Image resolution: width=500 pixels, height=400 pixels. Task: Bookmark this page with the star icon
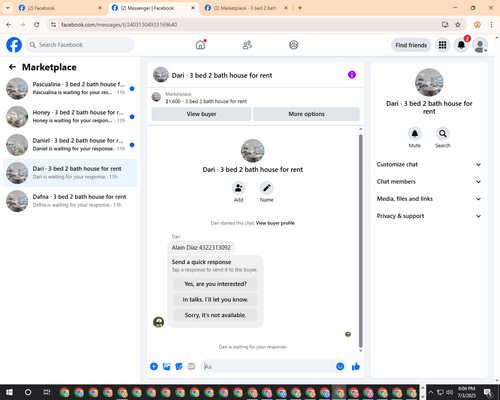click(458, 25)
